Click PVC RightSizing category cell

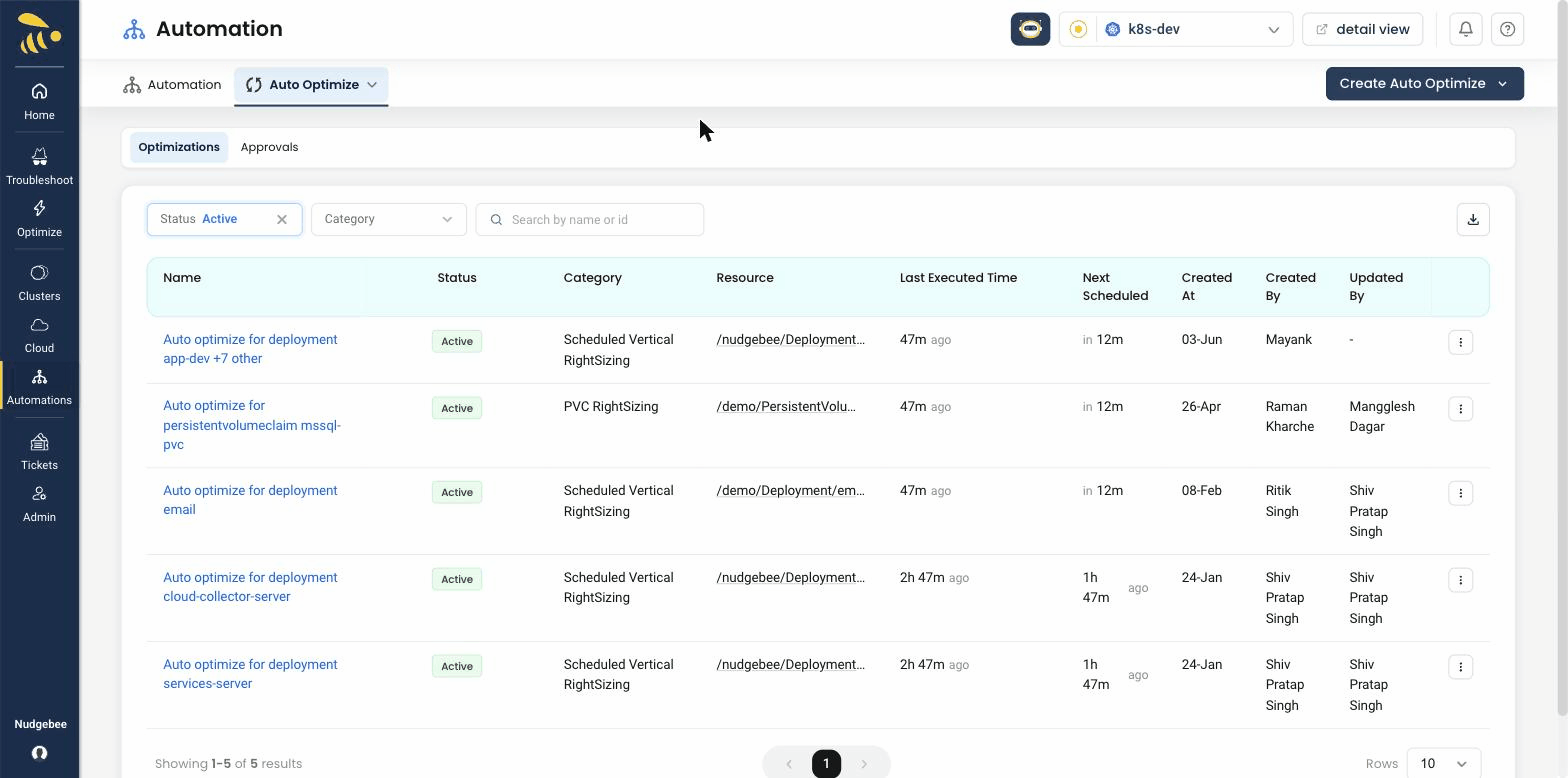point(611,407)
